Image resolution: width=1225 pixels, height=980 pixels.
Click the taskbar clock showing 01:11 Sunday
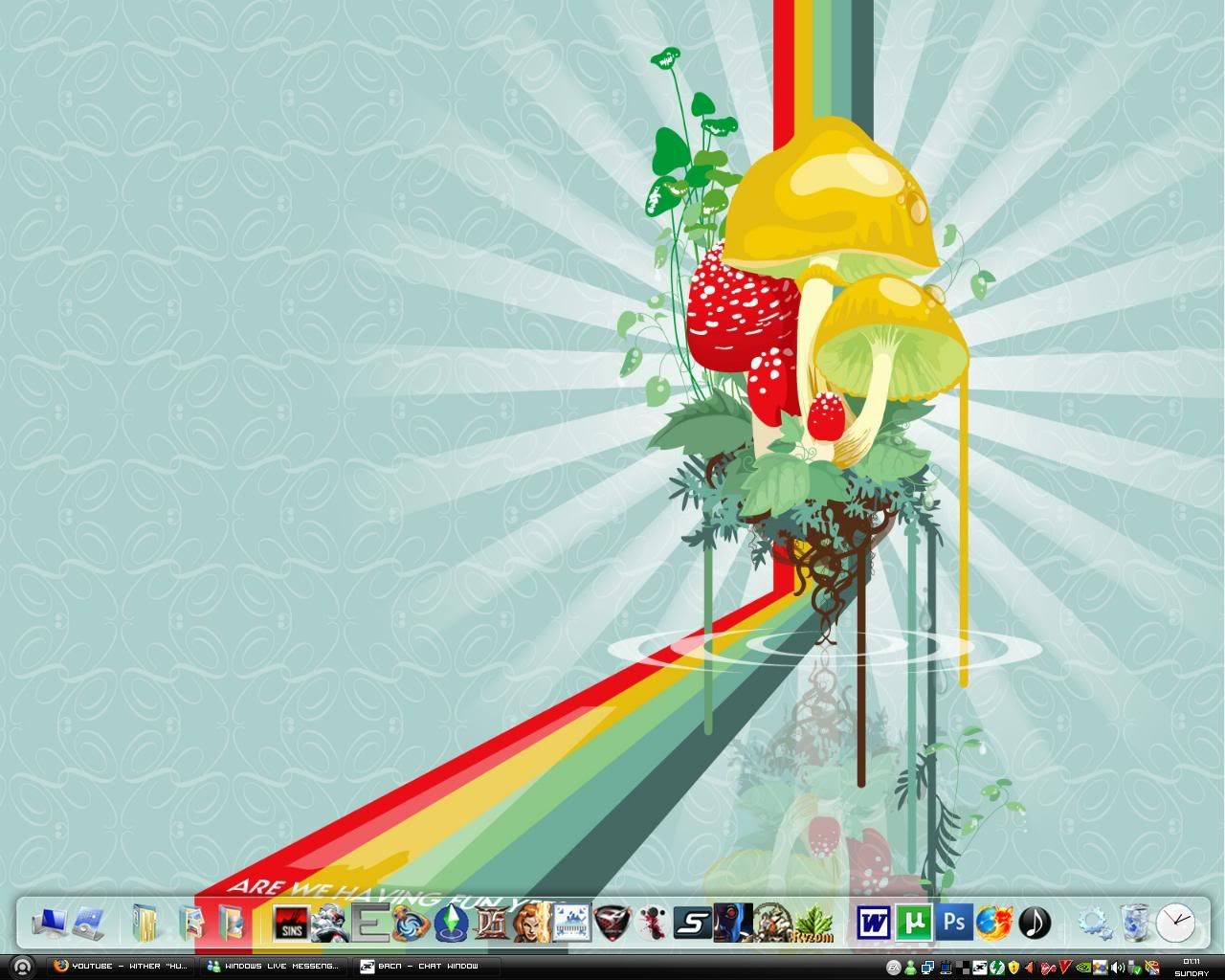pyautogui.click(x=1192, y=967)
